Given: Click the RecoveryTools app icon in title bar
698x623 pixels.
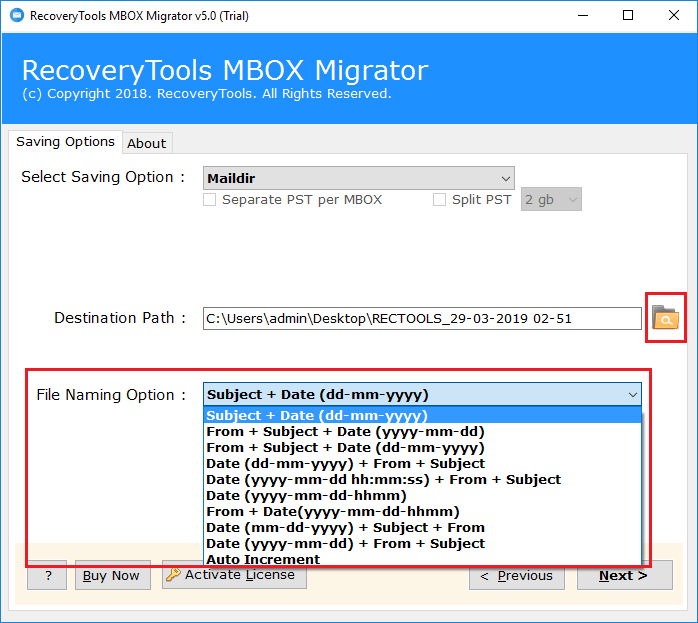Looking at the screenshot, I should (x=16, y=16).
